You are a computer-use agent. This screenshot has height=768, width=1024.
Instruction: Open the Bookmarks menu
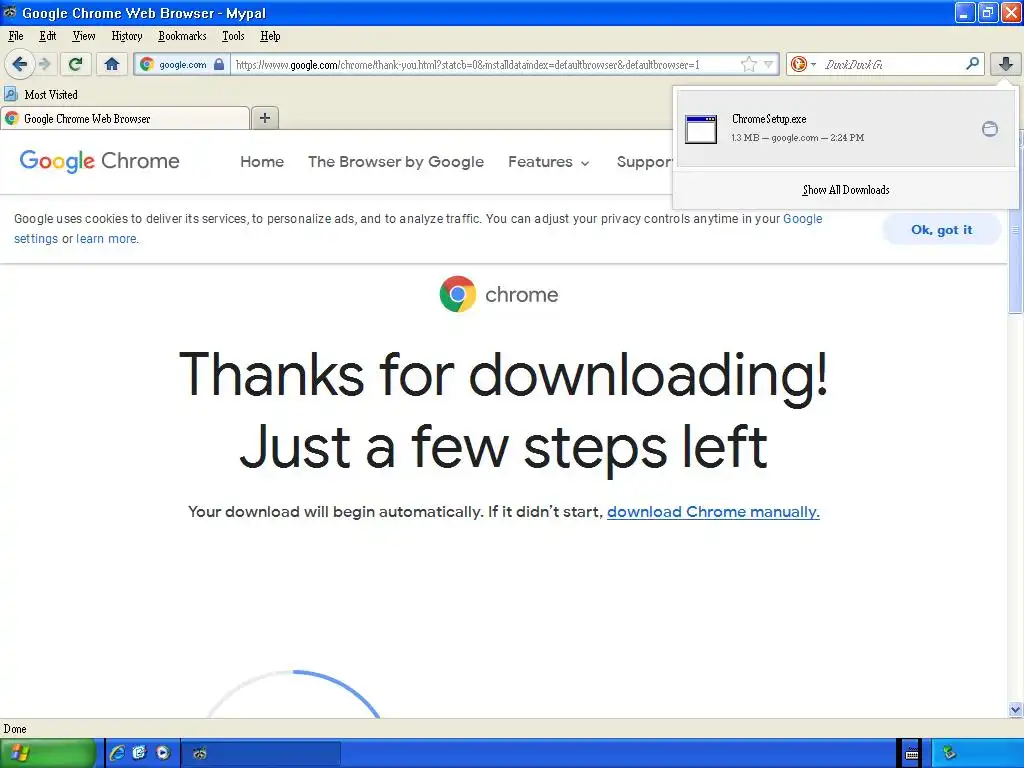pyautogui.click(x=182, y=36)
